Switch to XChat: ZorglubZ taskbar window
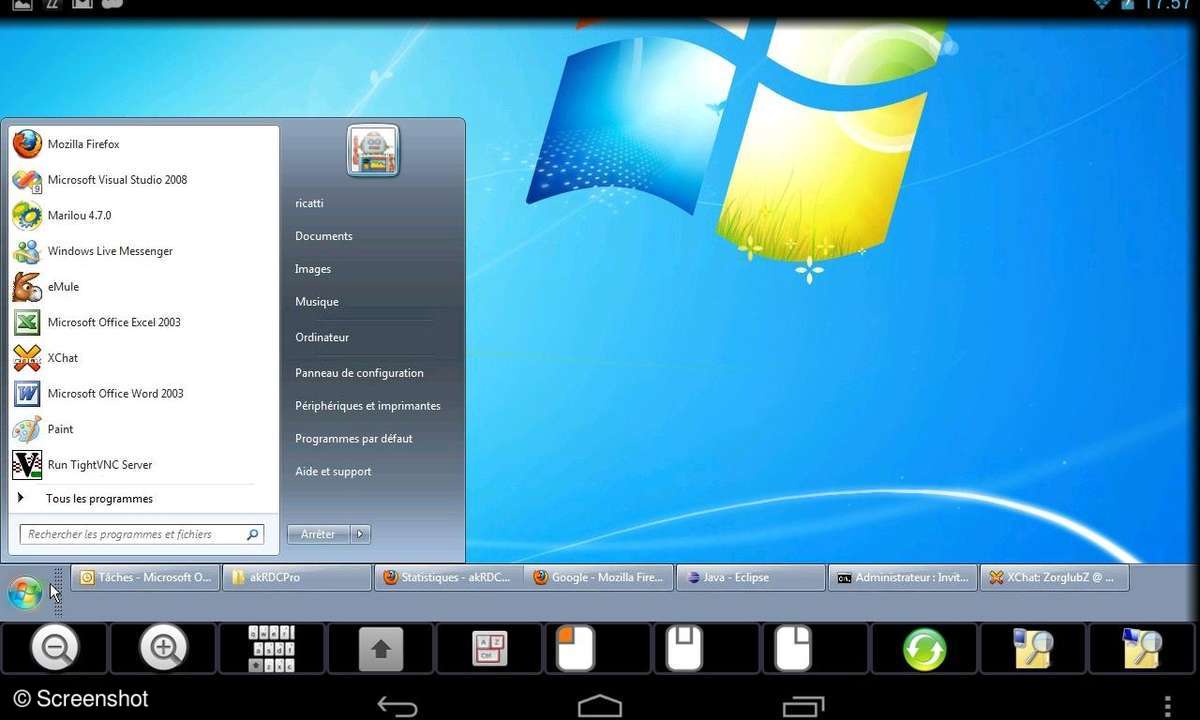The height and width of the screenshot is (720, 1200). [x=1054, y=578]
